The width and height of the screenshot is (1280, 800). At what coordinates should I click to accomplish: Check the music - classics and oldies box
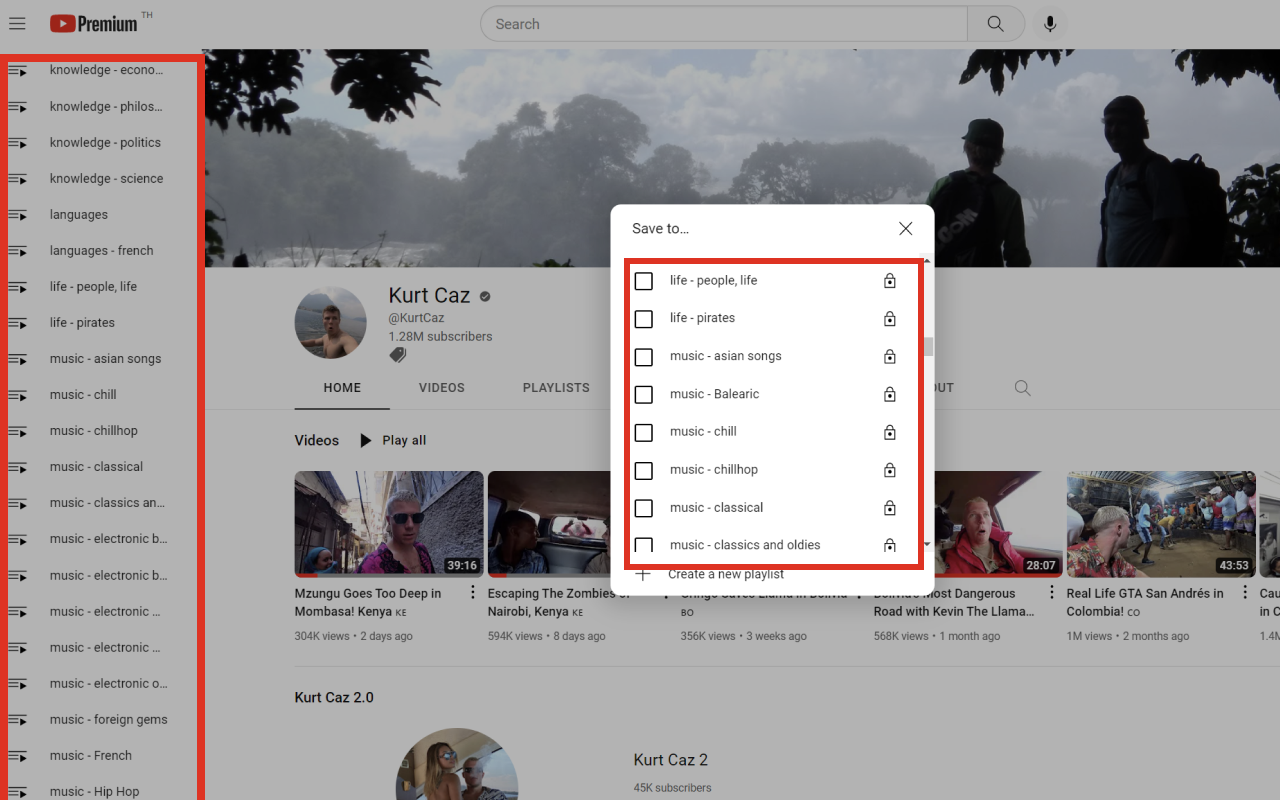(x=644, y=545)
